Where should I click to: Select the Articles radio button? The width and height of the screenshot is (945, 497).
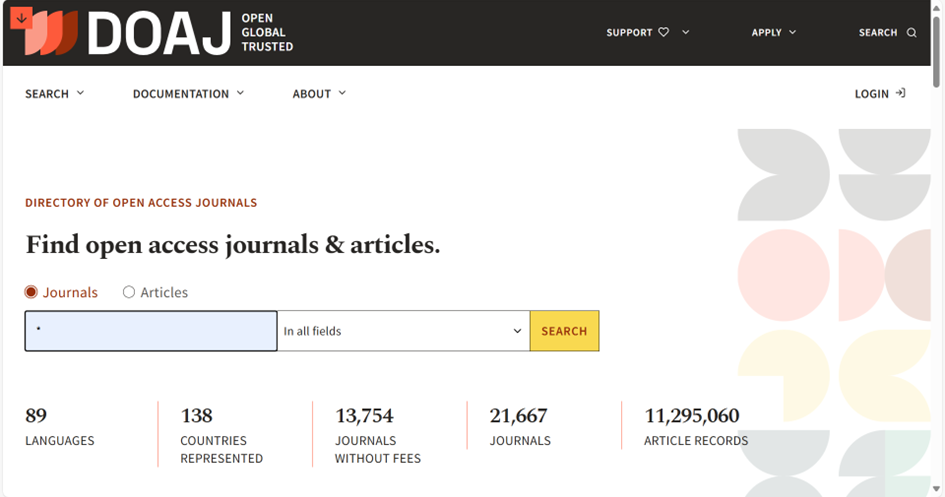(x=129, y=292)
